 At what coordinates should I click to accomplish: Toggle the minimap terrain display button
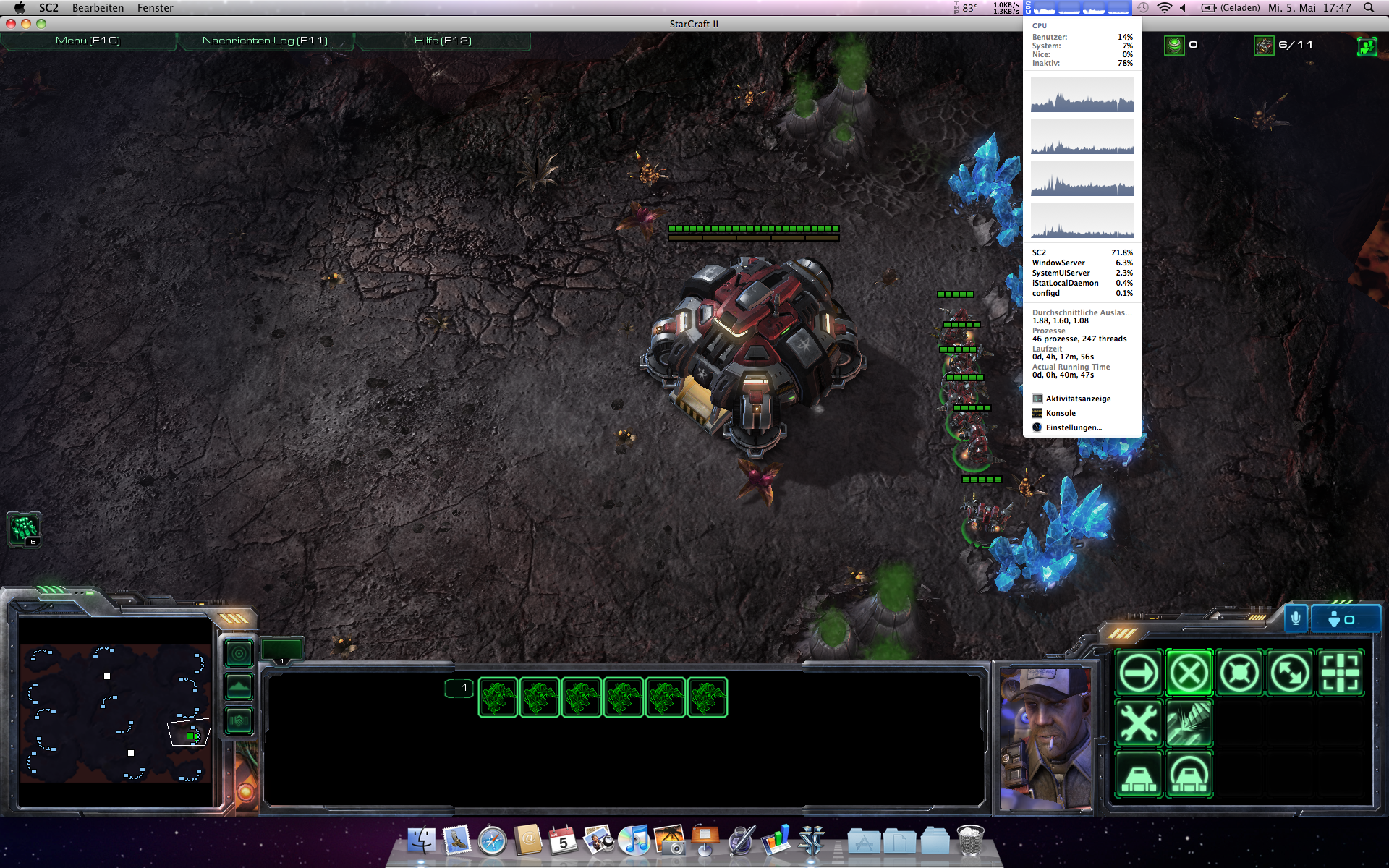pos(239,686)
